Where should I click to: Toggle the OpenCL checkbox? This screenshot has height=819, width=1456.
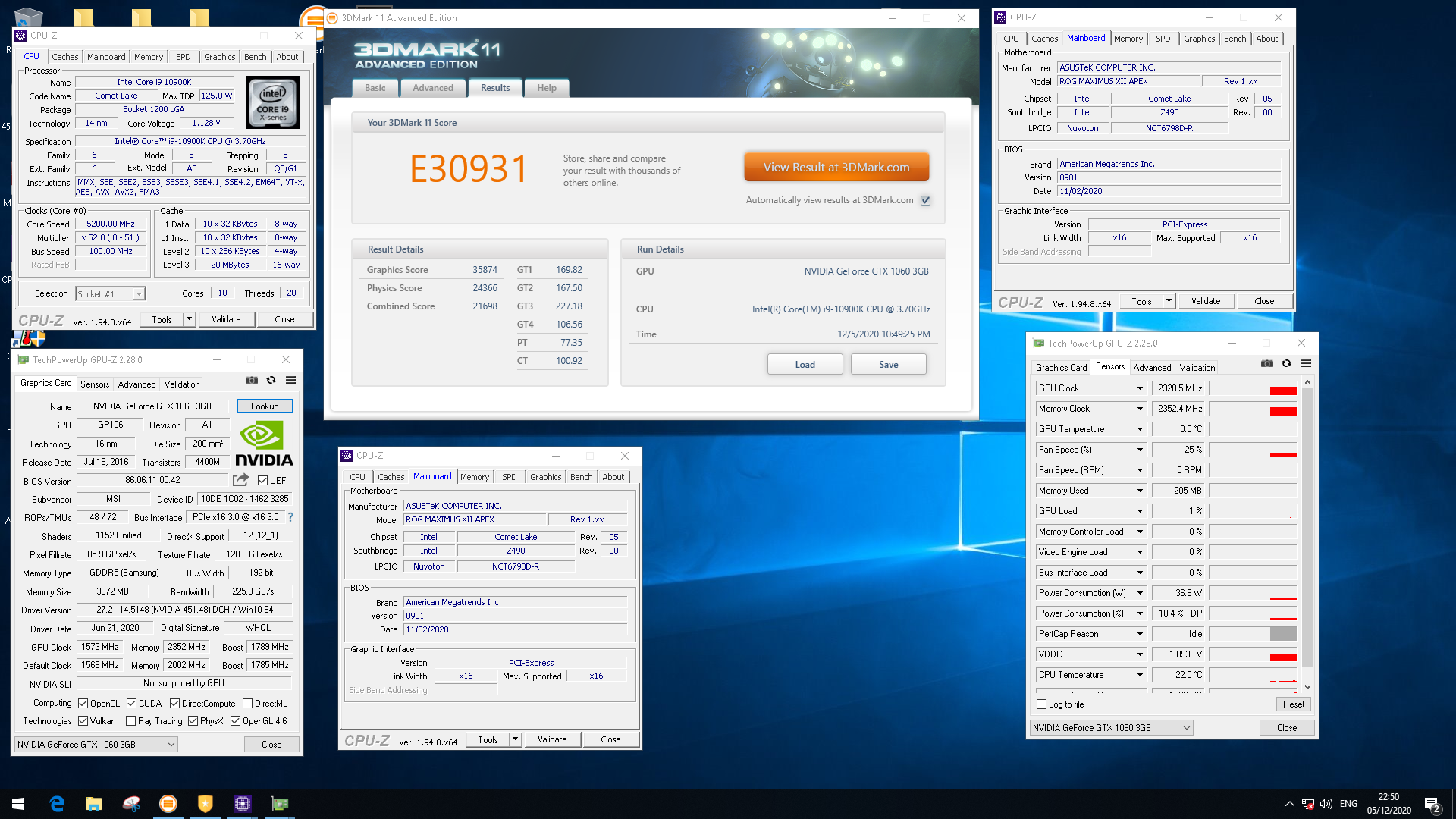[x=83, y=703]
